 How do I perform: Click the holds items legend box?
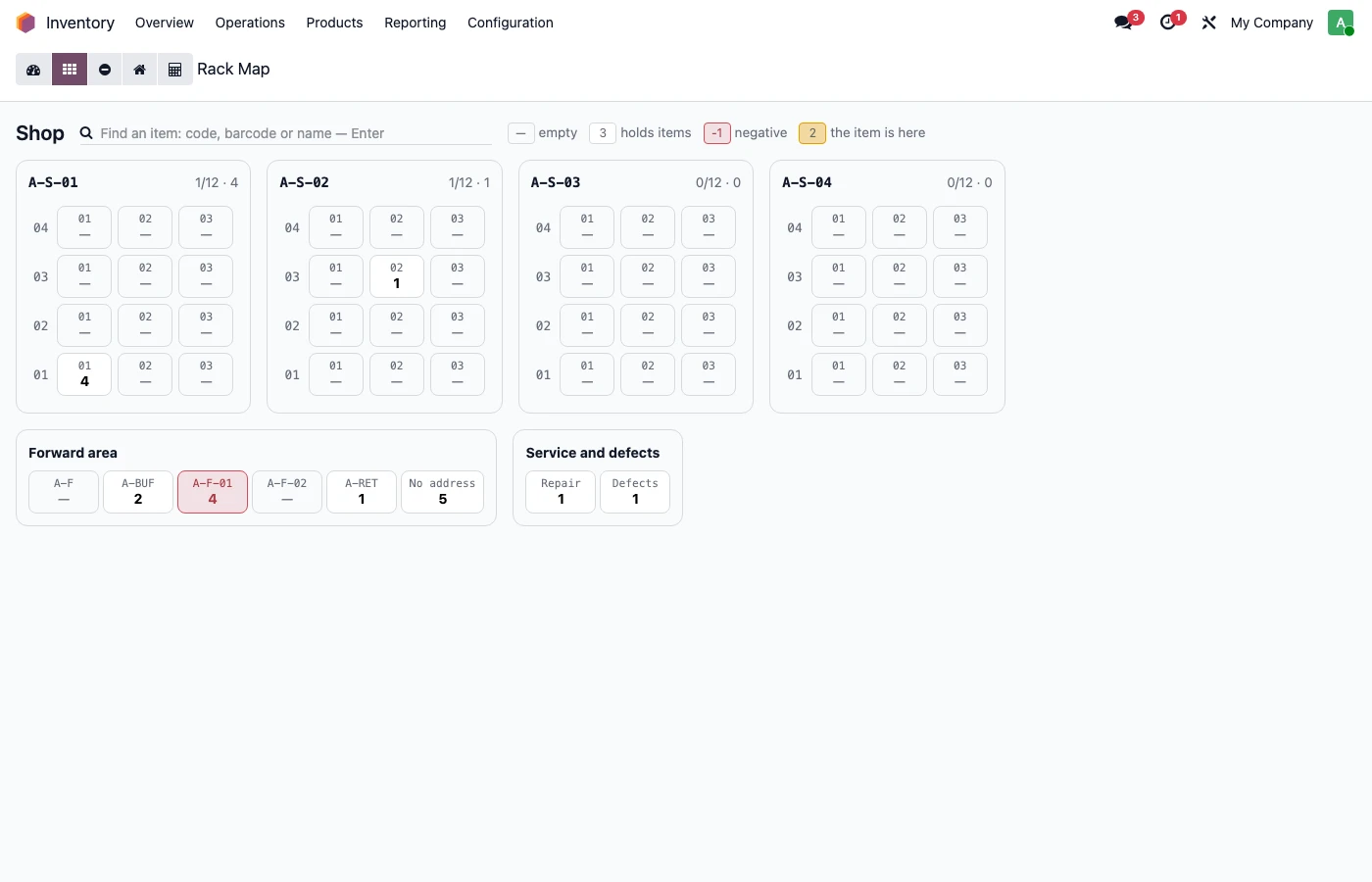click(x=603, y=133)
